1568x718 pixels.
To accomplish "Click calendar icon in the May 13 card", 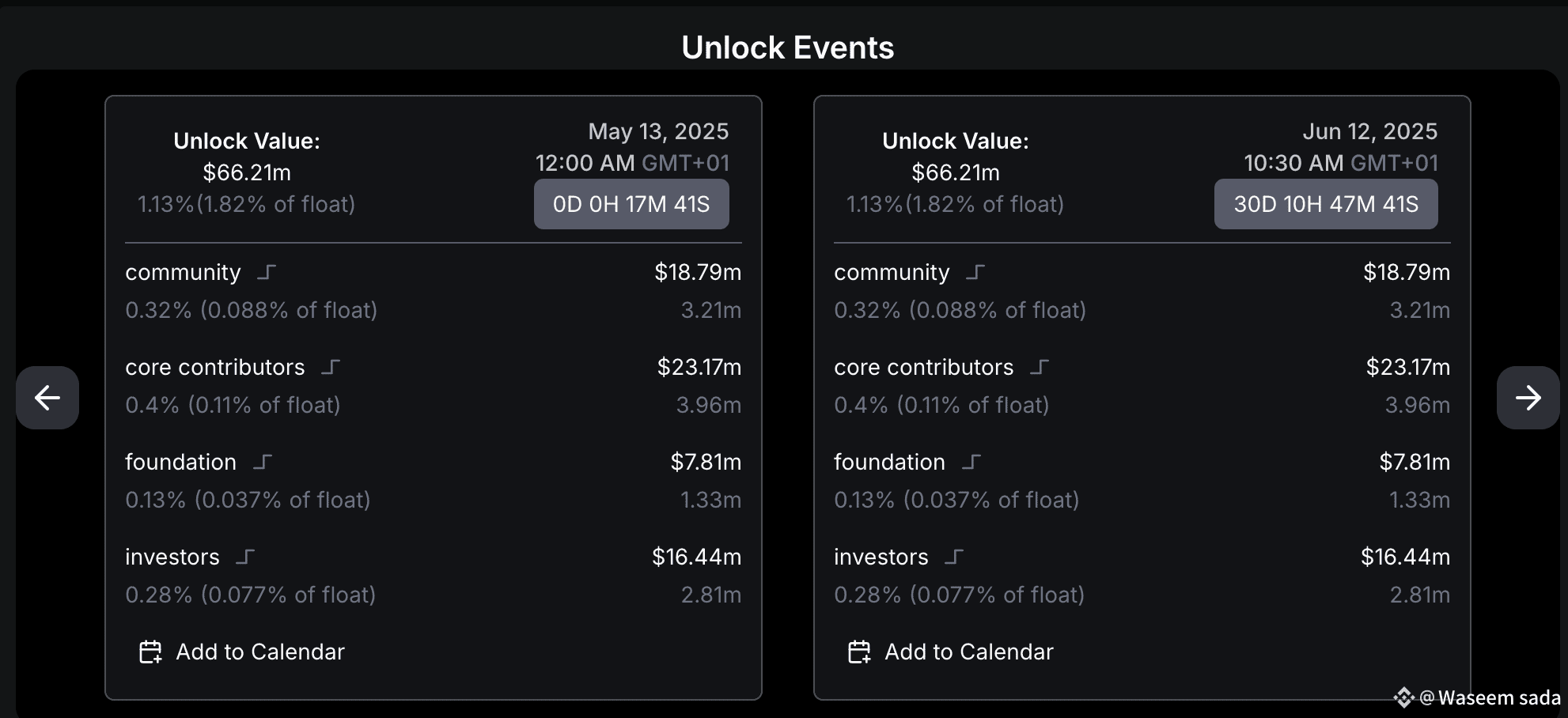I will tap(150, 652).
